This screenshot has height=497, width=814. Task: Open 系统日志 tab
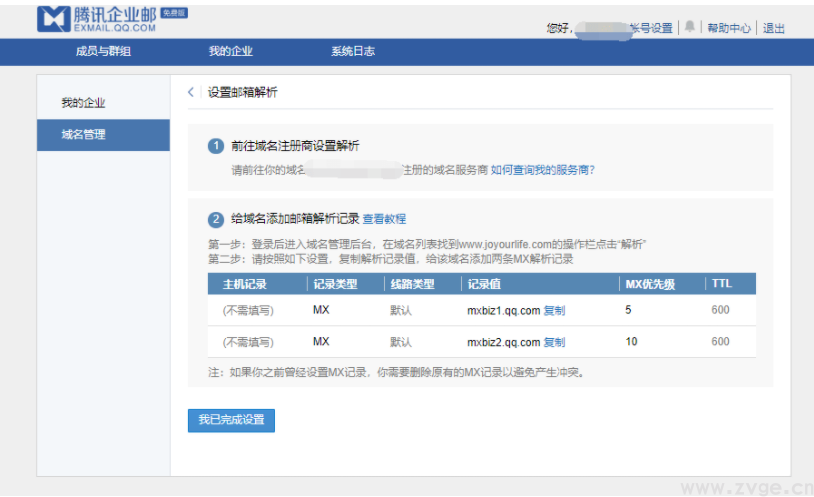coord(353,51)
